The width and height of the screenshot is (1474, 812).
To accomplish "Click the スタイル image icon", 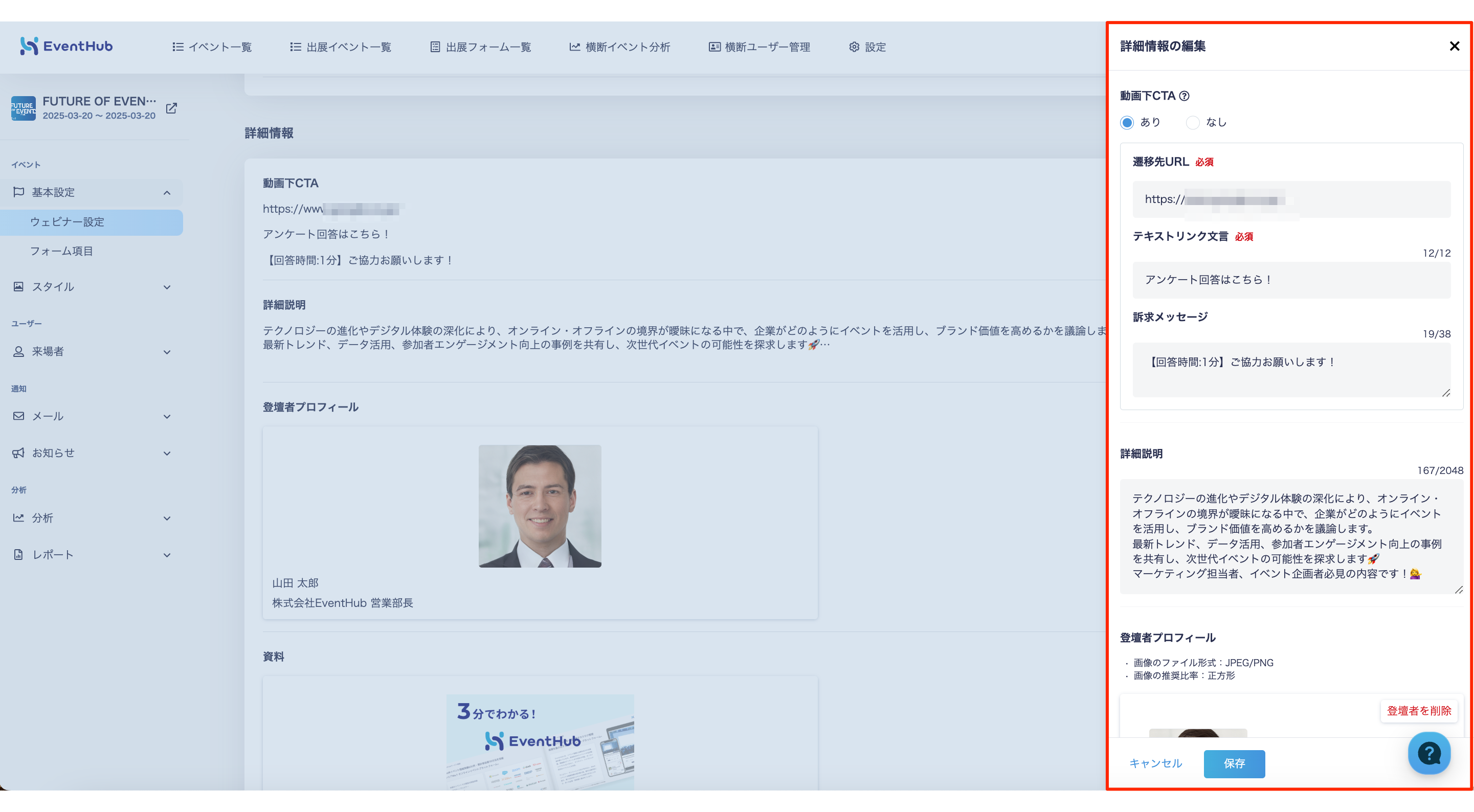I will (18, 287).
